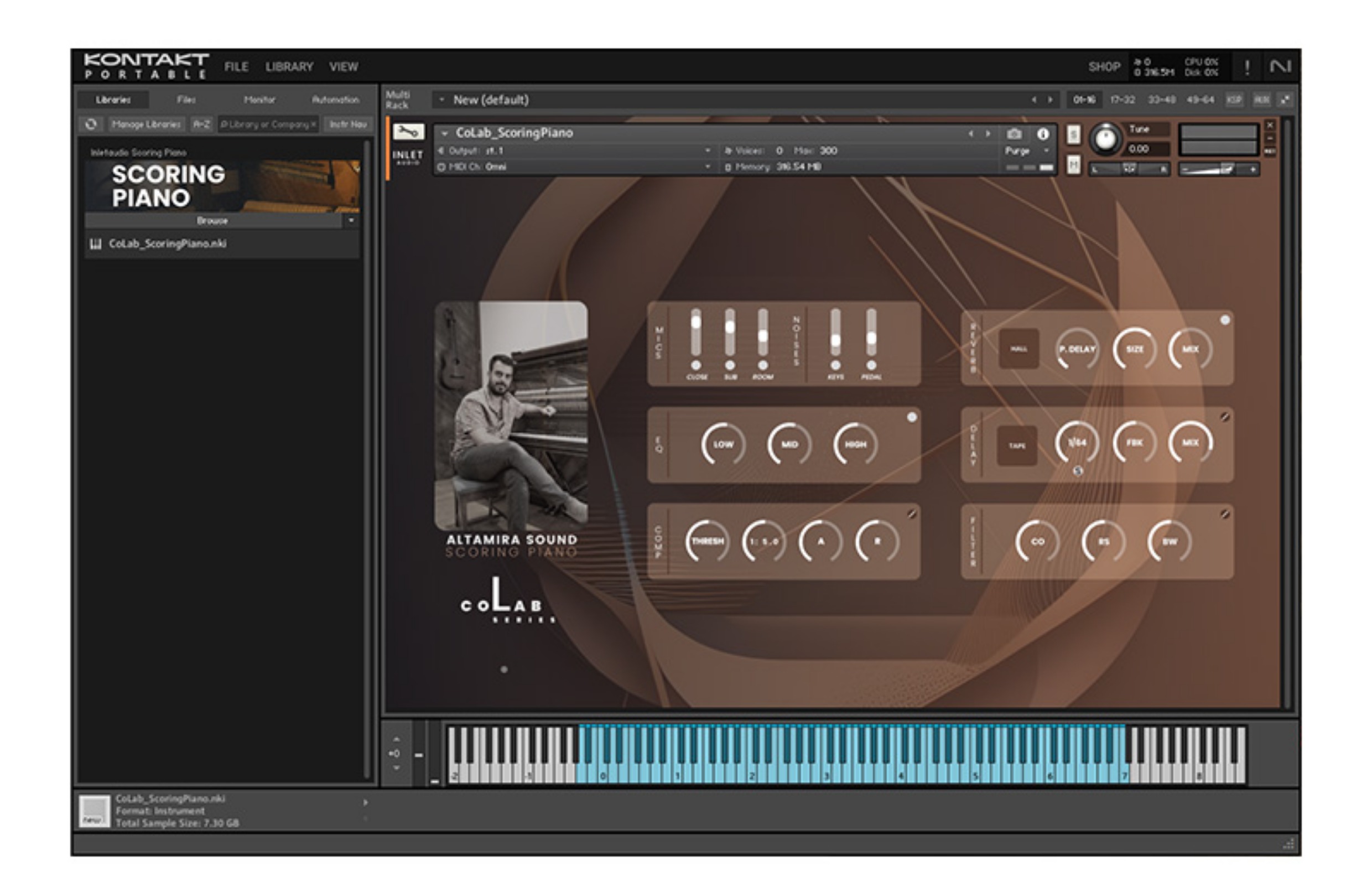Image resolution: width=1372 pixels, height=892 pixels.
Task: Show instrument info with the i icon
Action: click(1043, 134)
